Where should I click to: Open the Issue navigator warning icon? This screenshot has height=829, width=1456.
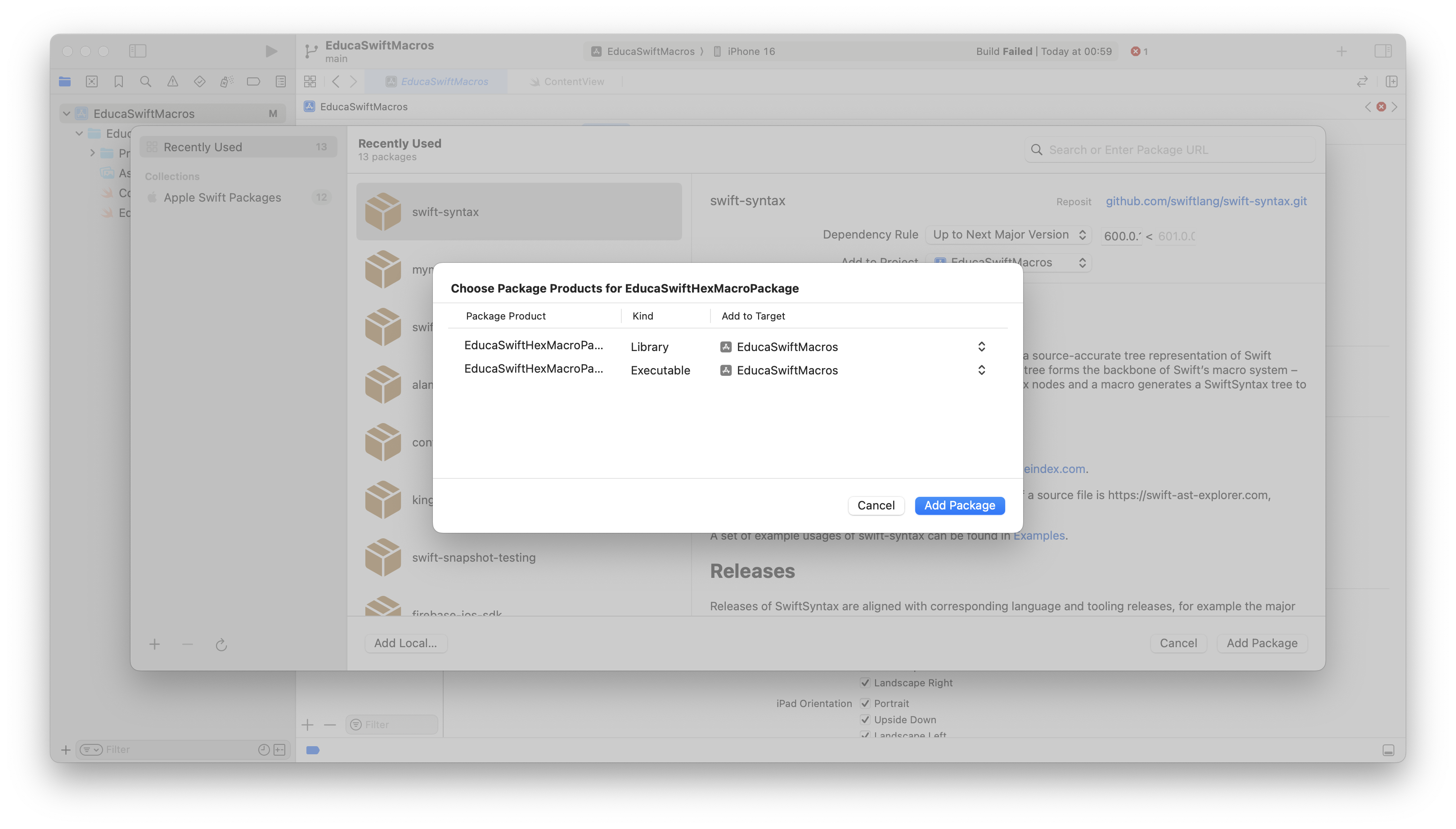172,81
